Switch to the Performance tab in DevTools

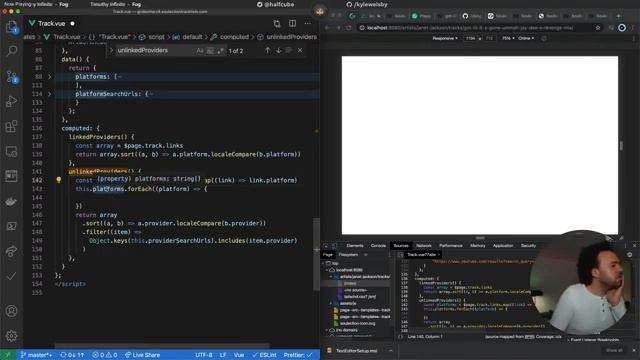[x=451, y=246]
